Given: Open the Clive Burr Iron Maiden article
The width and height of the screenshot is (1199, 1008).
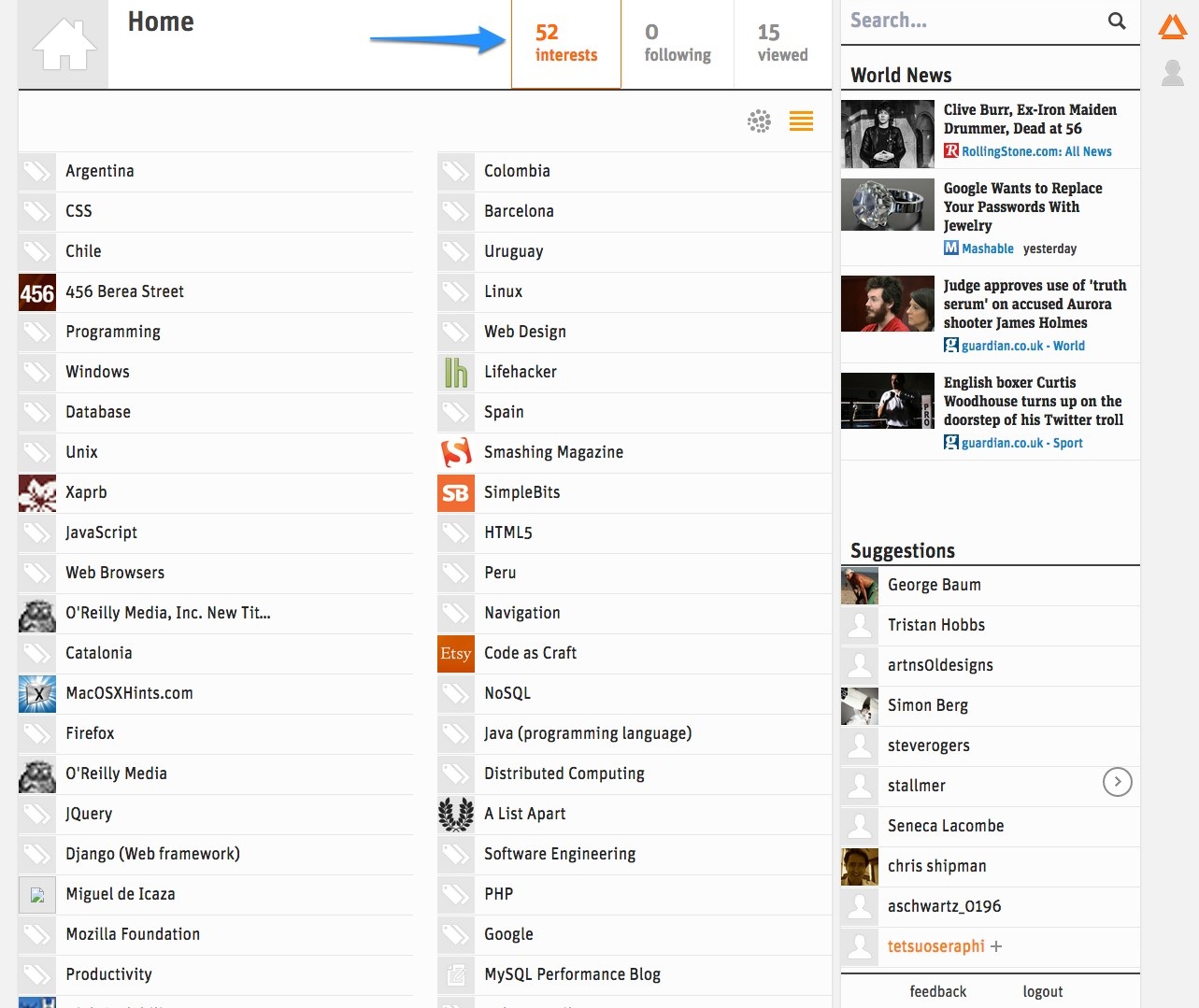Looking at the screenshot, I should coord(1030,119).
